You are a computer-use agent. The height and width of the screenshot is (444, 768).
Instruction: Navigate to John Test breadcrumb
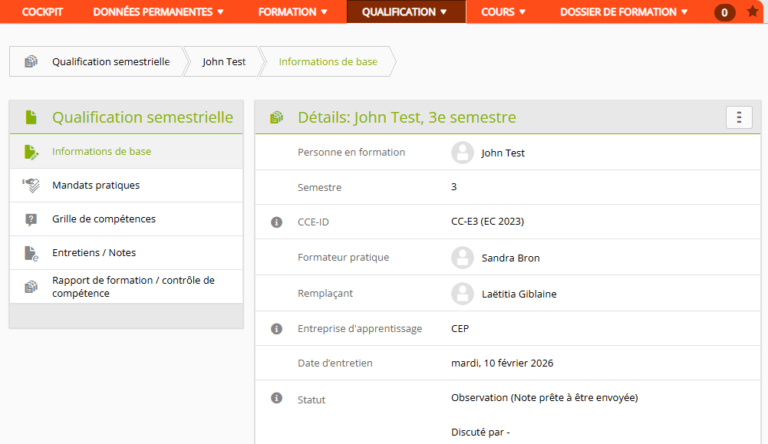pos(224,62)
